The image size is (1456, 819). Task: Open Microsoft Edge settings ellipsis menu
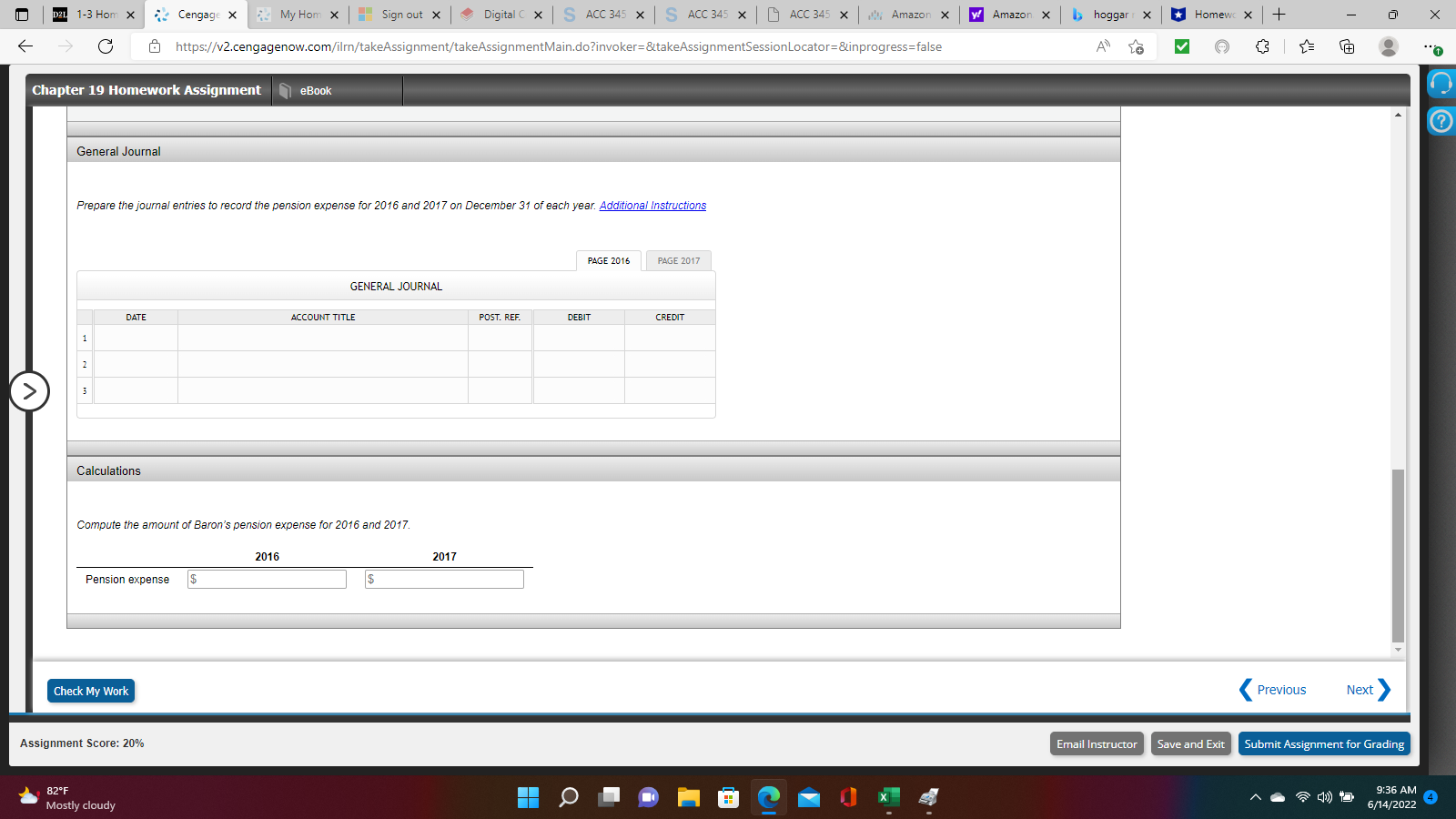[1431, 46]
